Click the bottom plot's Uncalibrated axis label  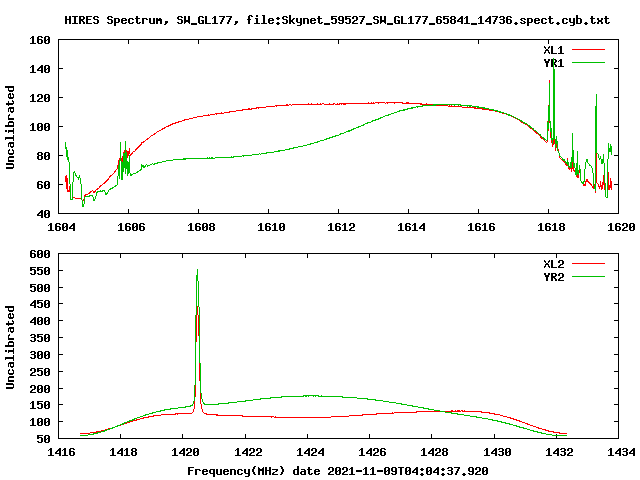point(10,347)
